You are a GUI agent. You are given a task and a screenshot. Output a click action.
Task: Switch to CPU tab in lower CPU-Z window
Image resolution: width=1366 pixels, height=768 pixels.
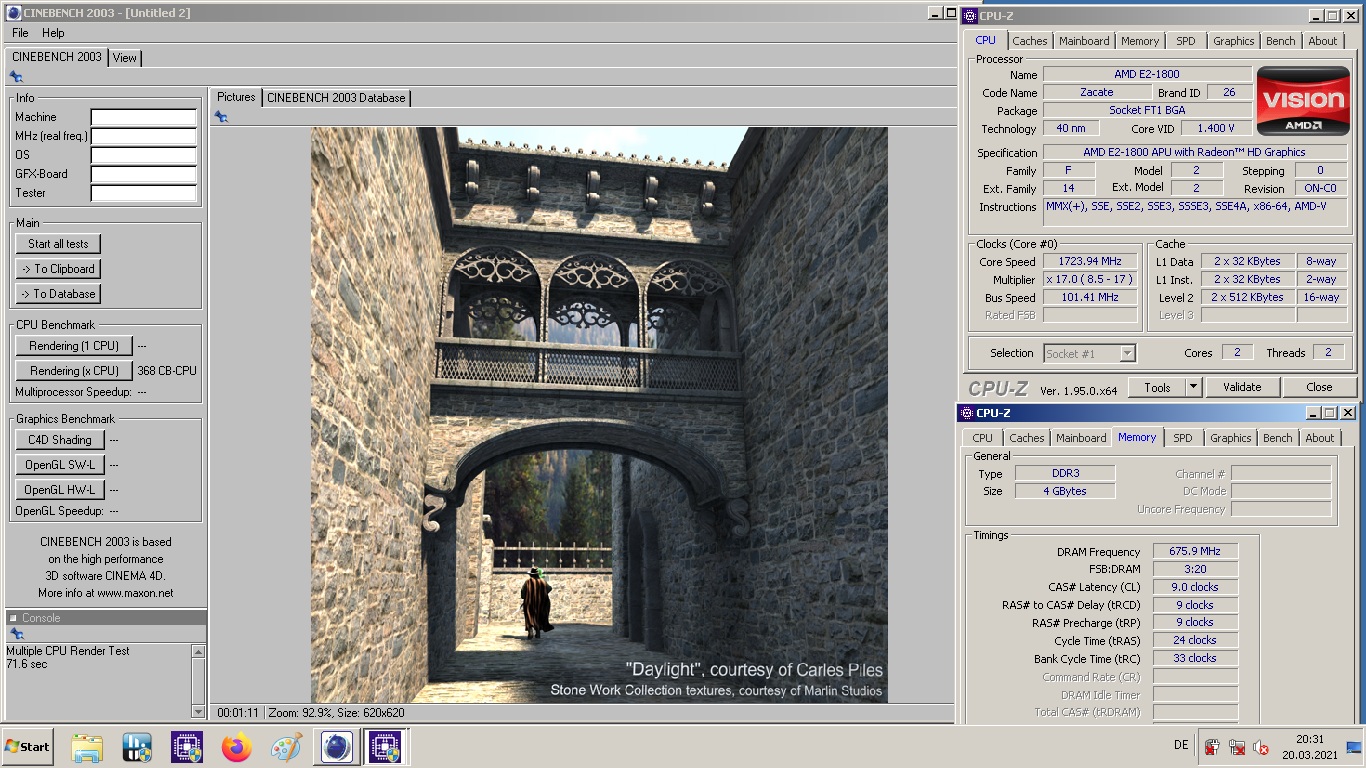(982, 438)
